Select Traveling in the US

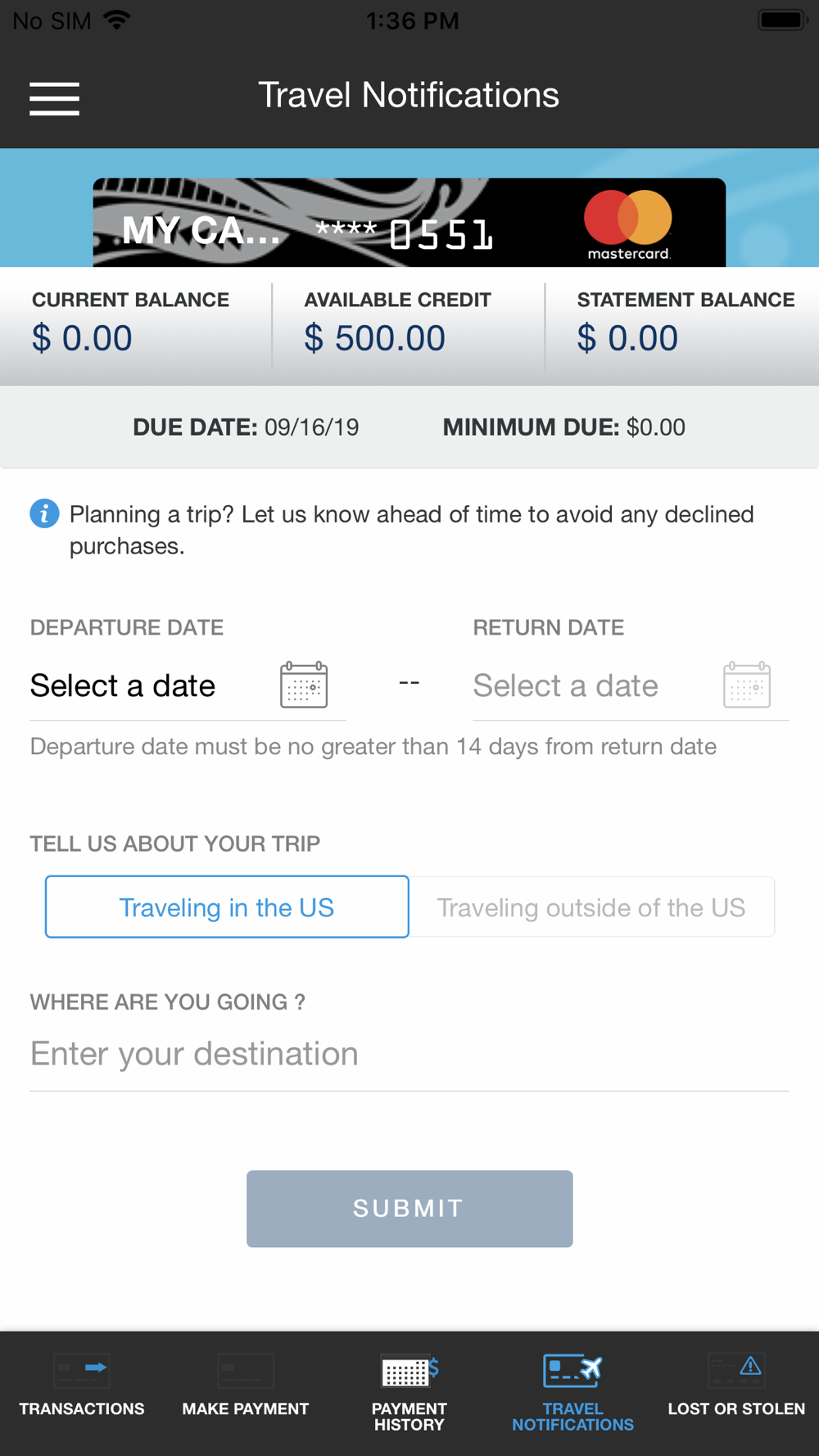(227, 907)
